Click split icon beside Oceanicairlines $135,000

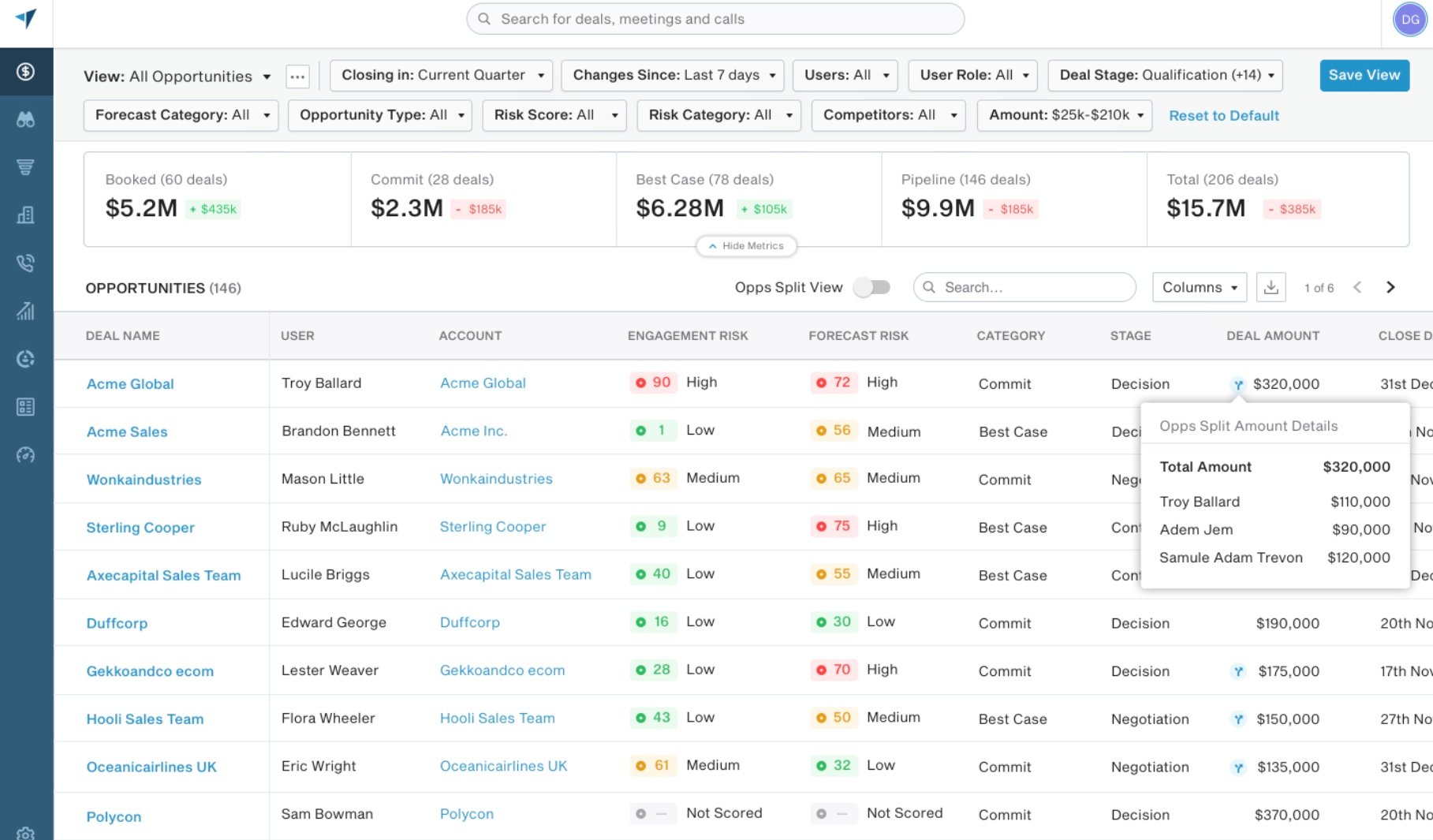click(x=1238, y=767)
